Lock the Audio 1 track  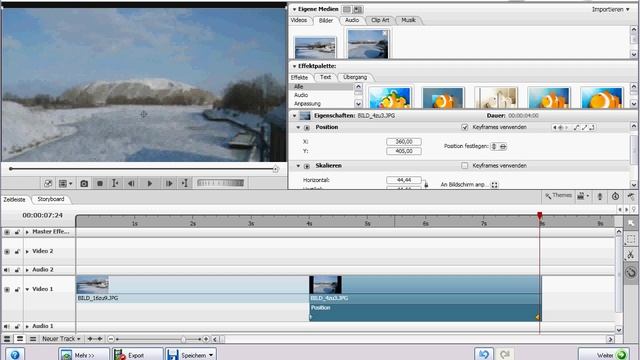click(17, 326)
